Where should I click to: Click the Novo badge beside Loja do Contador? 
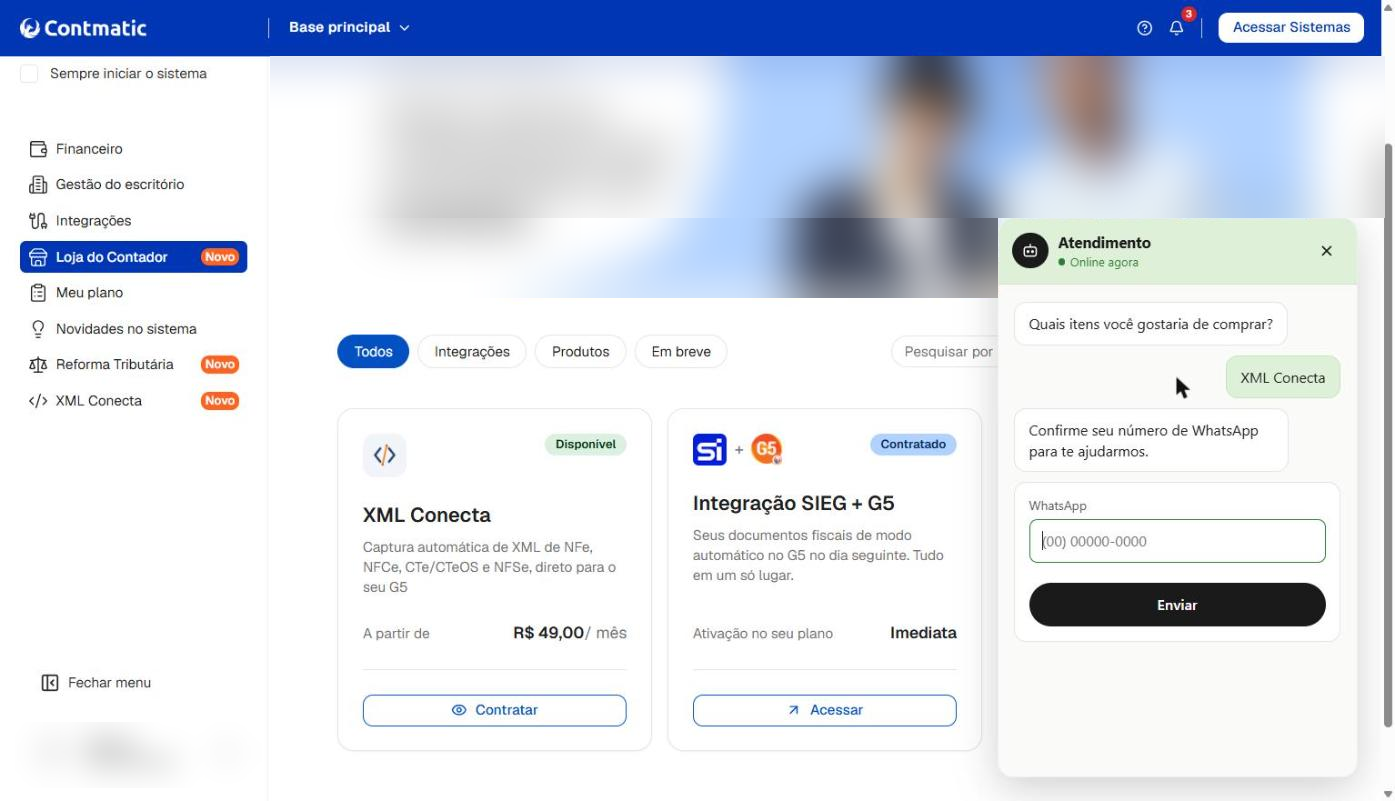tap(220, 257)
